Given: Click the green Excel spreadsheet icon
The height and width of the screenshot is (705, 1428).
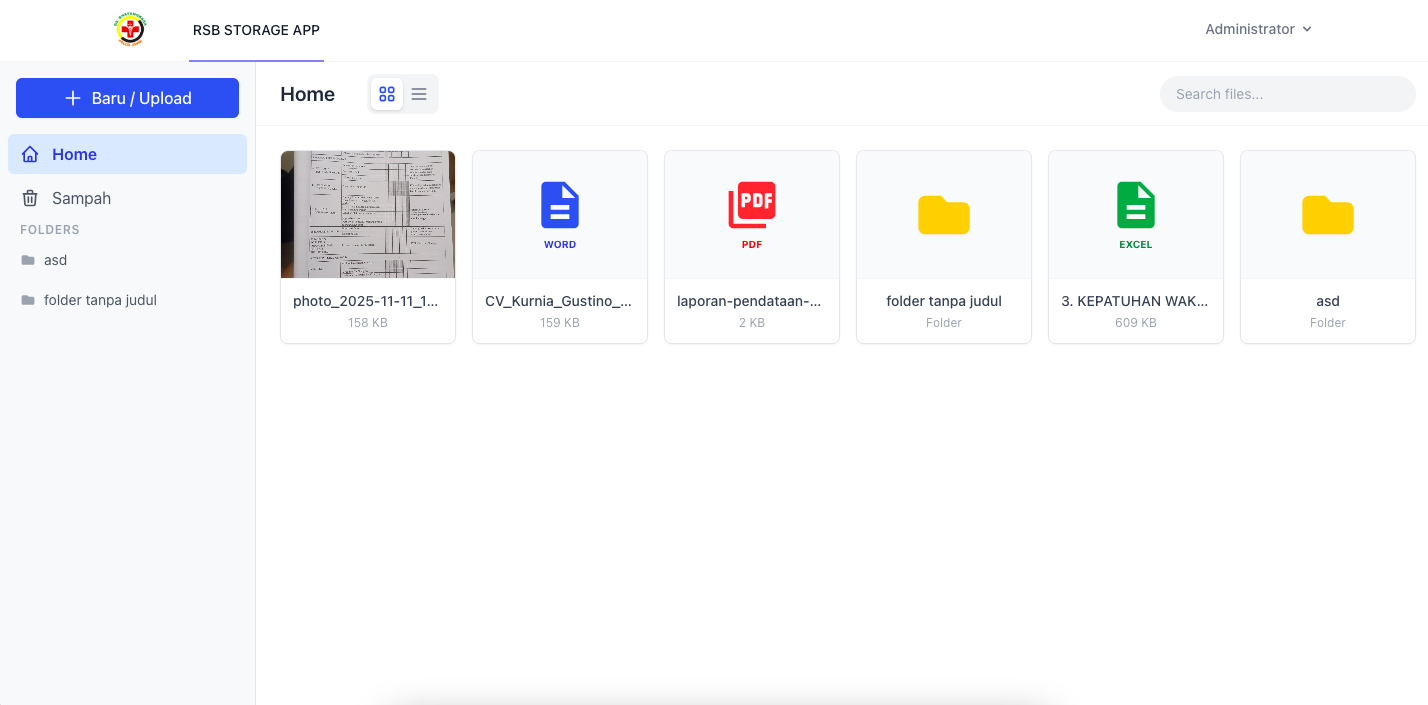Looking at the screenshot, I should click(x=1135, y=205).
